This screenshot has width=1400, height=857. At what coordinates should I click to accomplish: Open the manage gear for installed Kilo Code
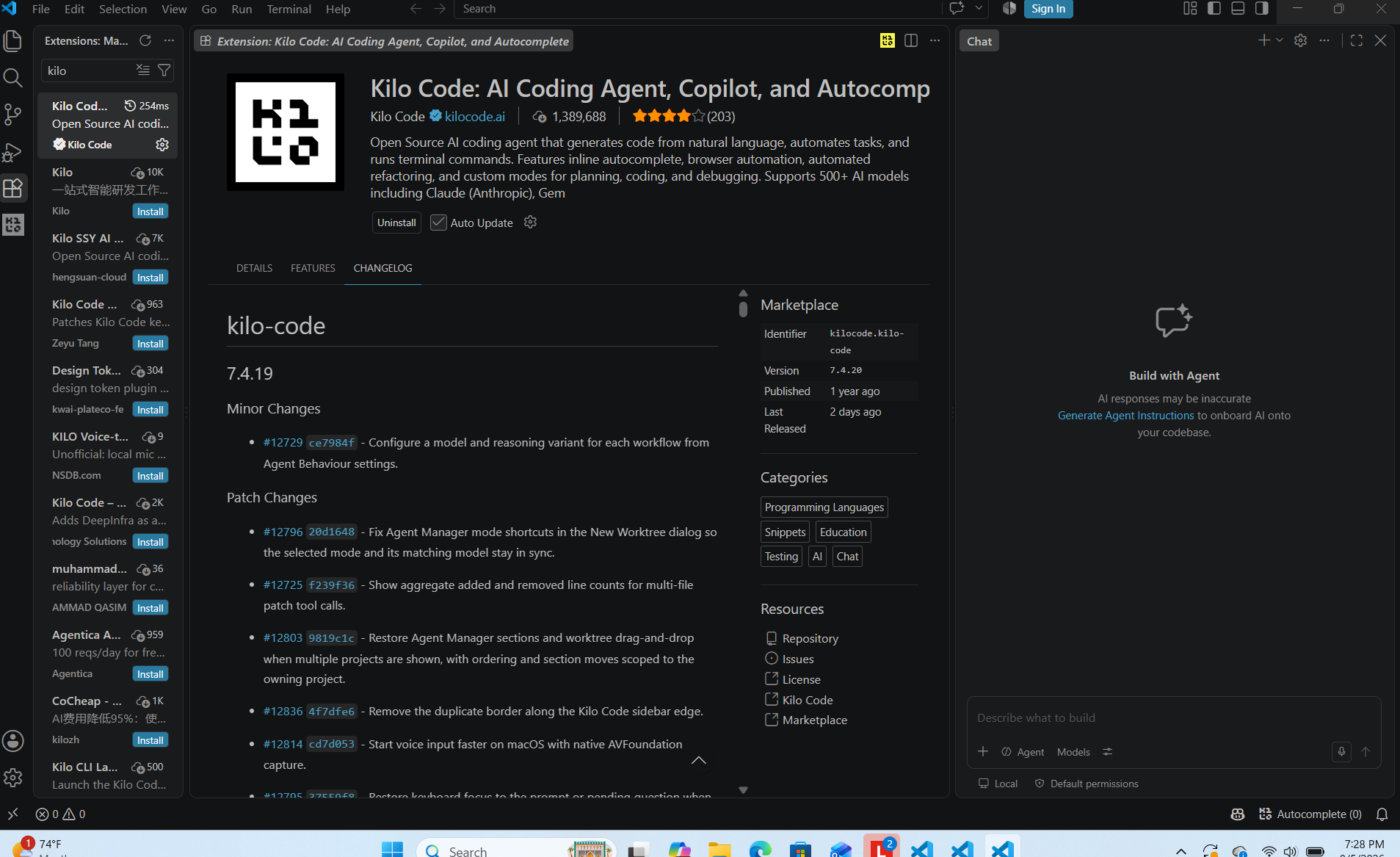pyautogui.click(x=162, y=145)
